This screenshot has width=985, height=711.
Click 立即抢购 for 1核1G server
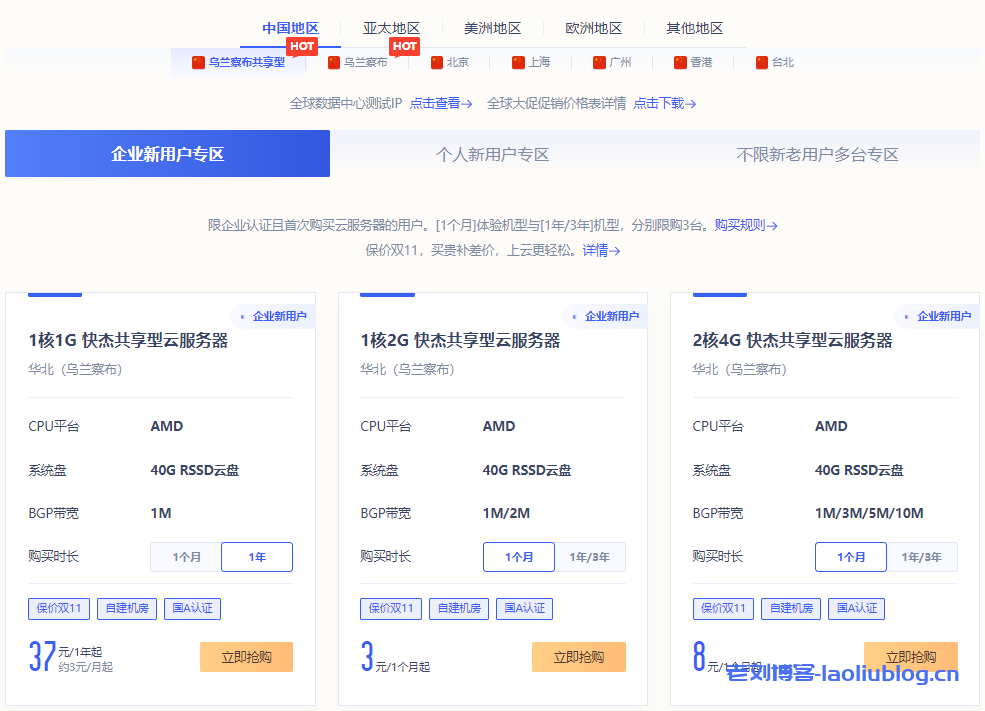pyautogui.click(x=246, y=657)
